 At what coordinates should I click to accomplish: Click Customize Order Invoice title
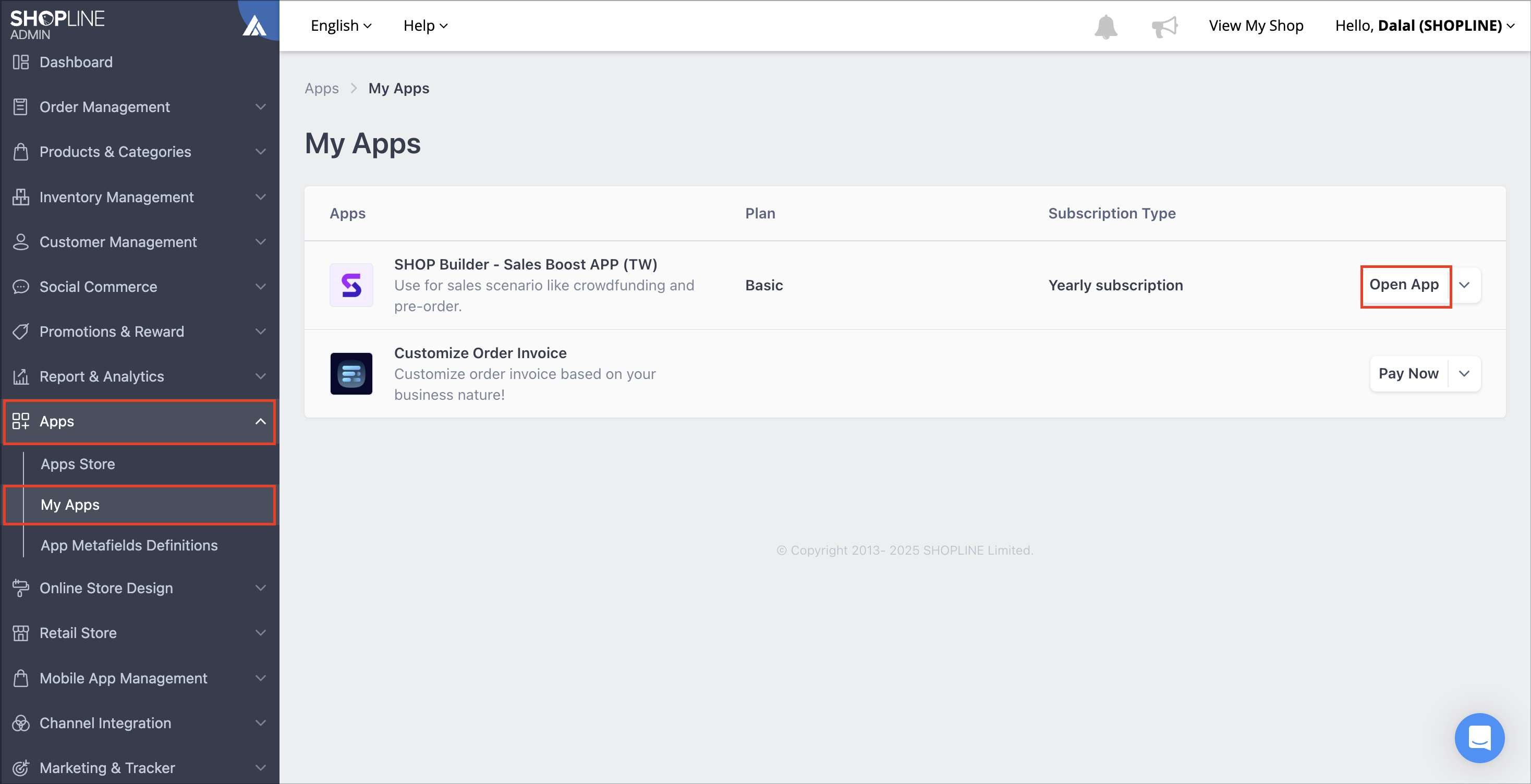tap(480, 353)
